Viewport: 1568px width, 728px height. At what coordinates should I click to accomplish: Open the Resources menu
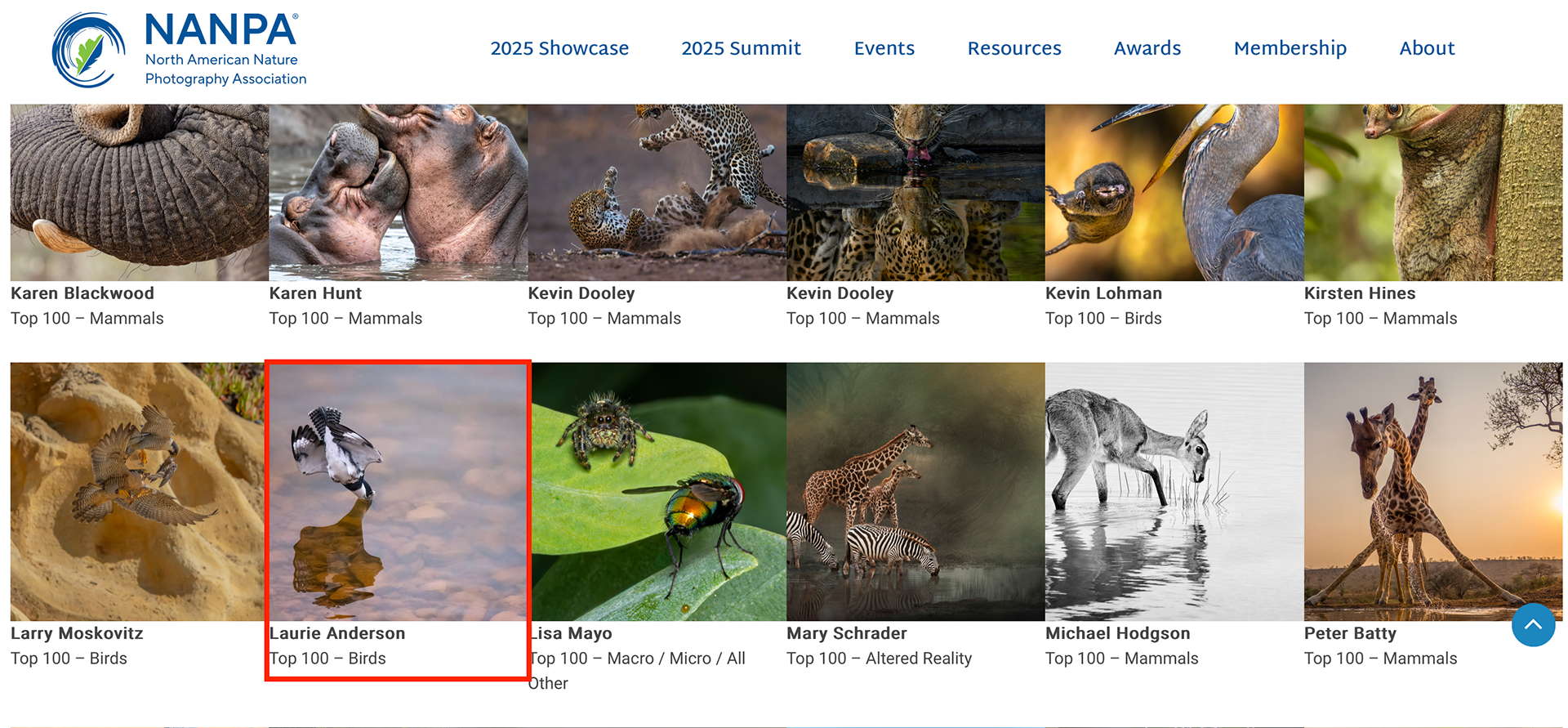(x=1014, y=48)
